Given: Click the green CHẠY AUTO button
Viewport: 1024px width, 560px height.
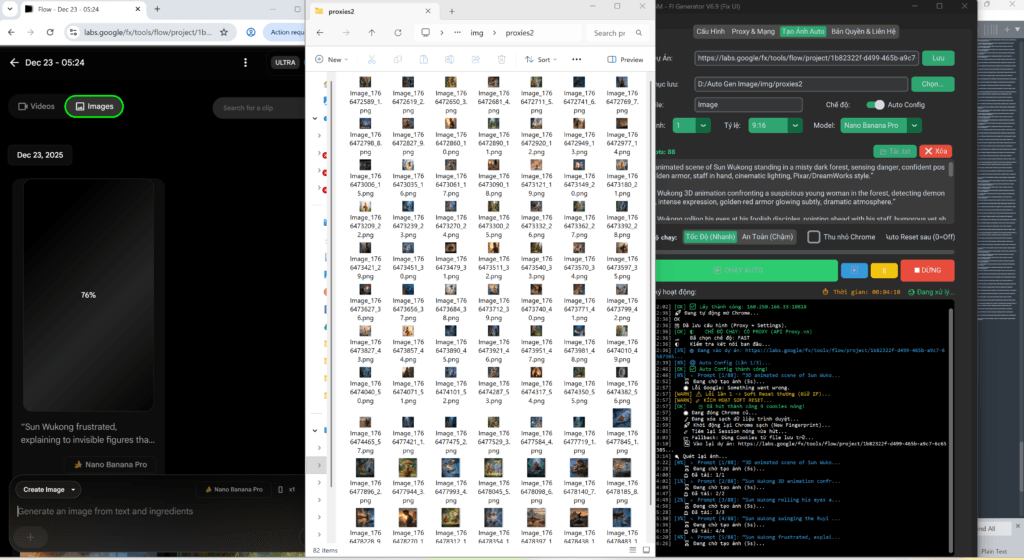Looking at the screenshot, I should 746,270.
